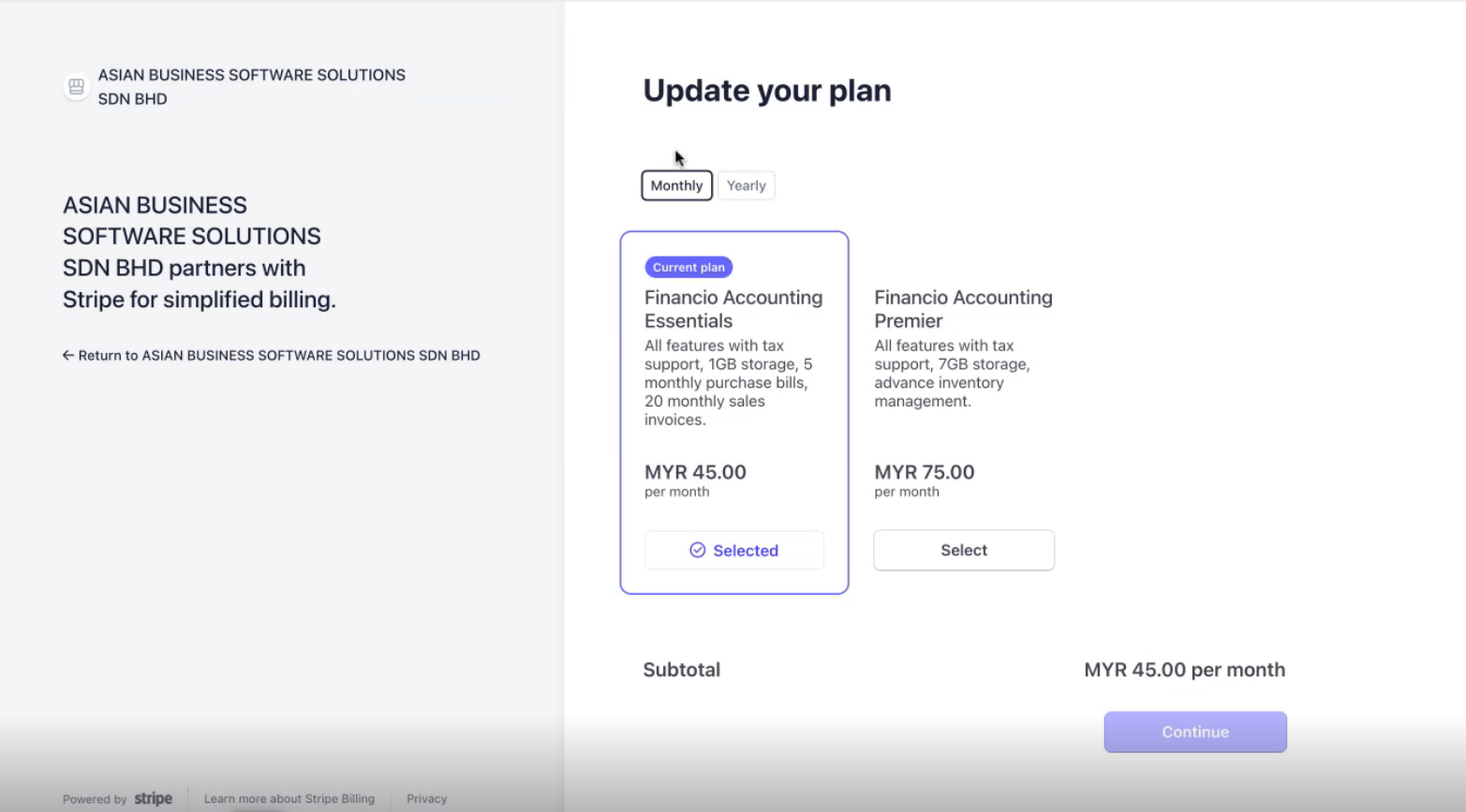1466x812 pixels.
Task: Select the Financio Accounting Premier plan
Action: tap(964, 550)
